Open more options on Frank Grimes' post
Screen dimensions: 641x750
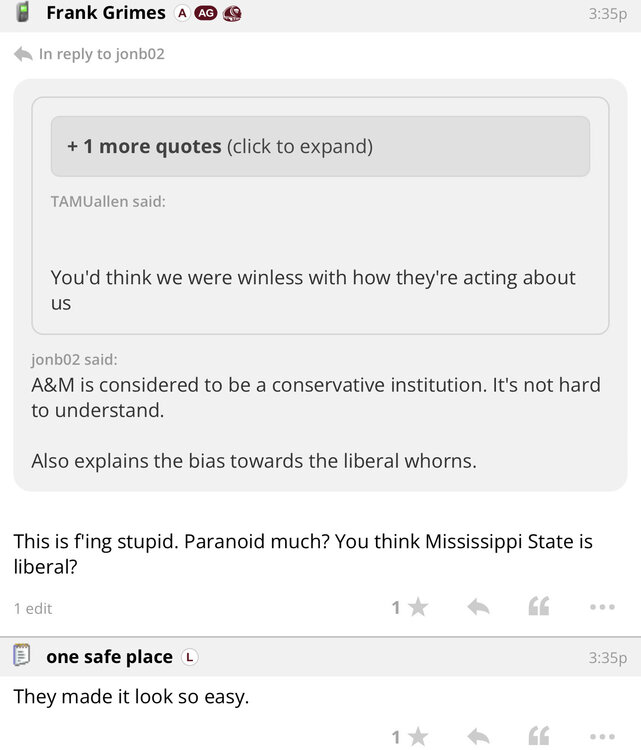(x=602, y=607)
